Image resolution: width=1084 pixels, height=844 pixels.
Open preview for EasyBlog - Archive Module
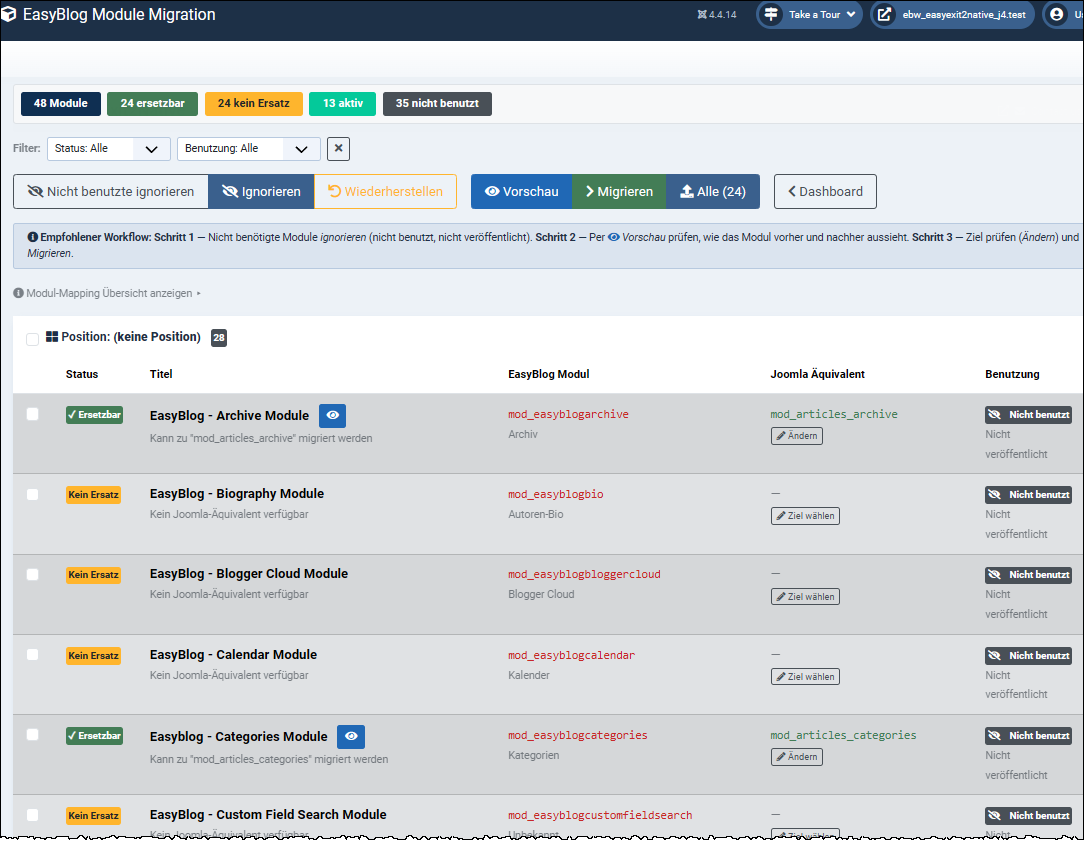point(332,415)
